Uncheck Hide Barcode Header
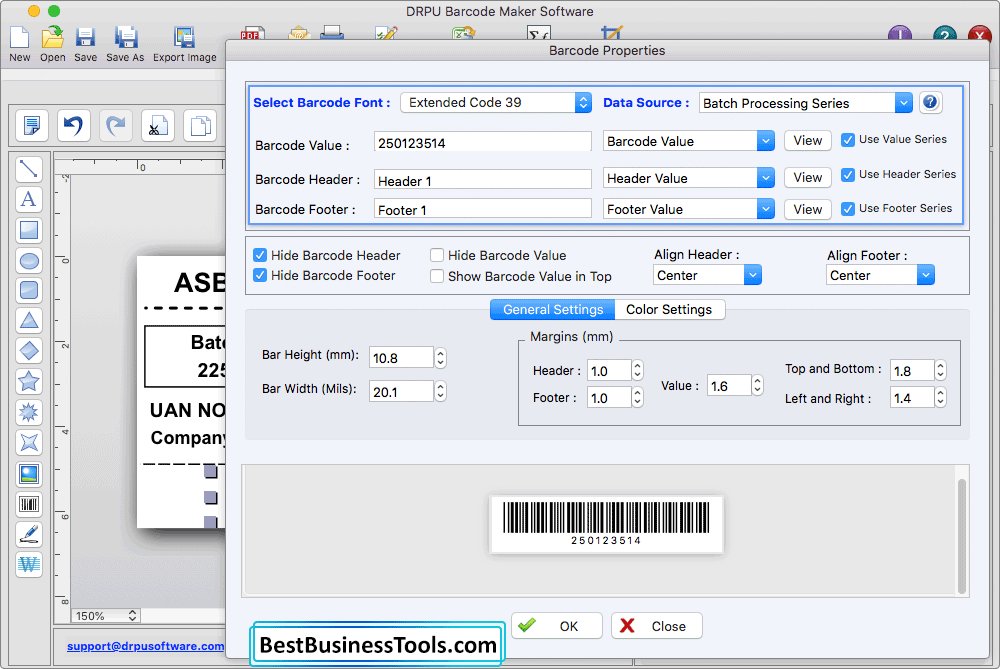1000x669 pixels. pyautogui.click(x=260, y=255)
